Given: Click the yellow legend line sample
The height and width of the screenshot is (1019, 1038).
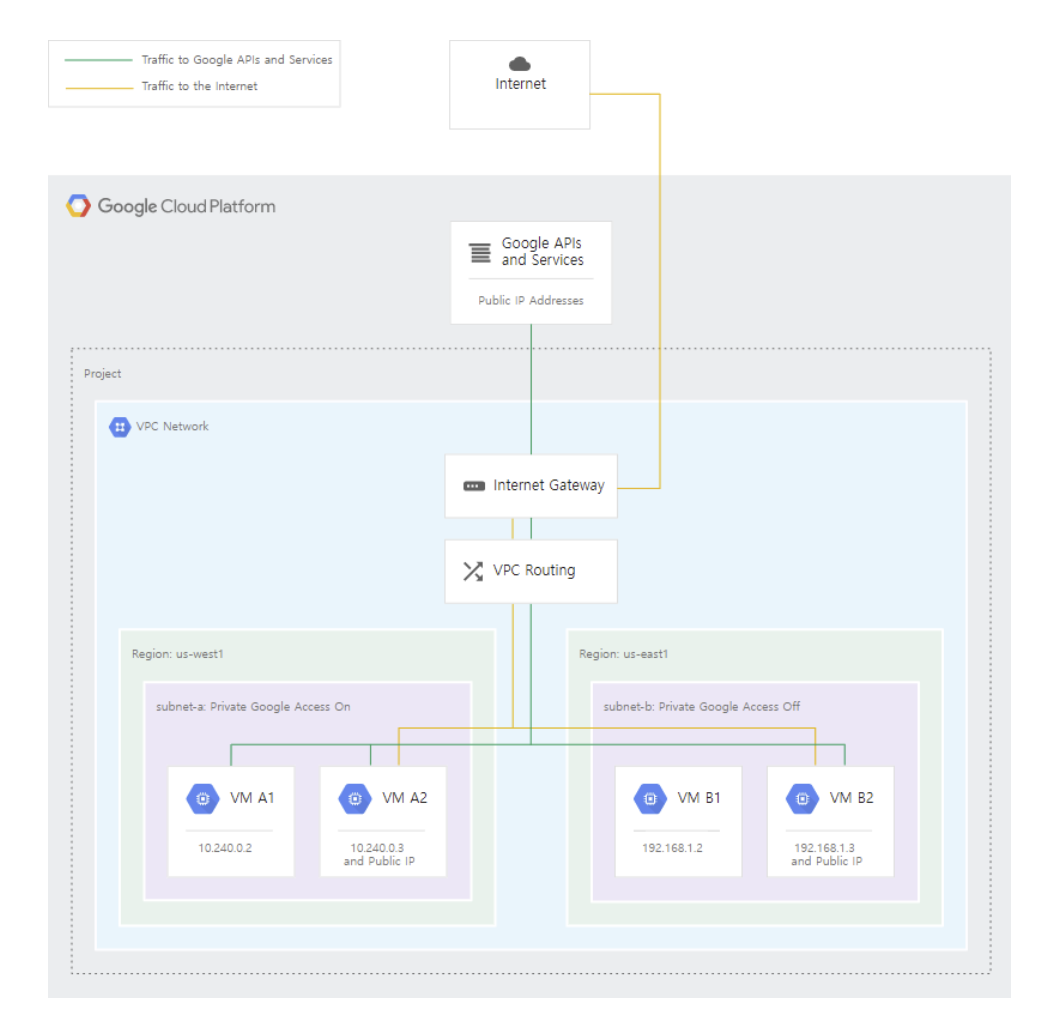Looking at the screenshot, I should [x=99, y=87].
